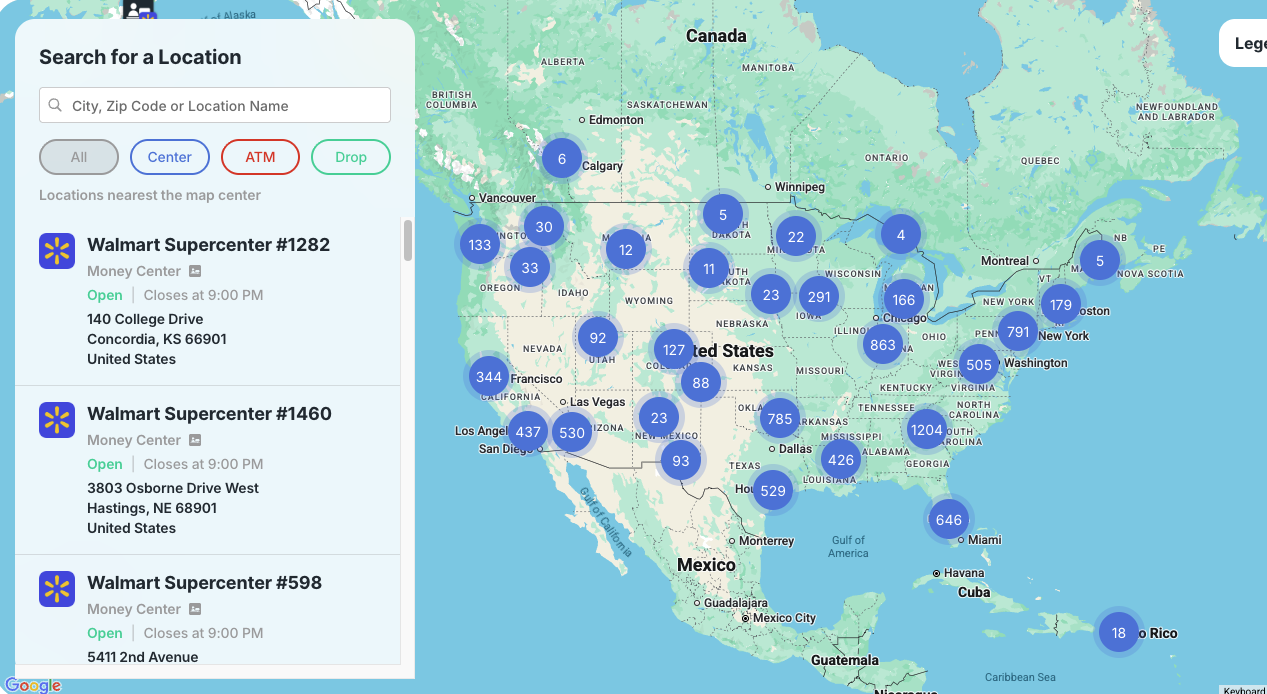The height and width of the screenshot is (694, 1267).
Task: Open the map cluster marker showing 133
Action: click(x=480, y=244)
